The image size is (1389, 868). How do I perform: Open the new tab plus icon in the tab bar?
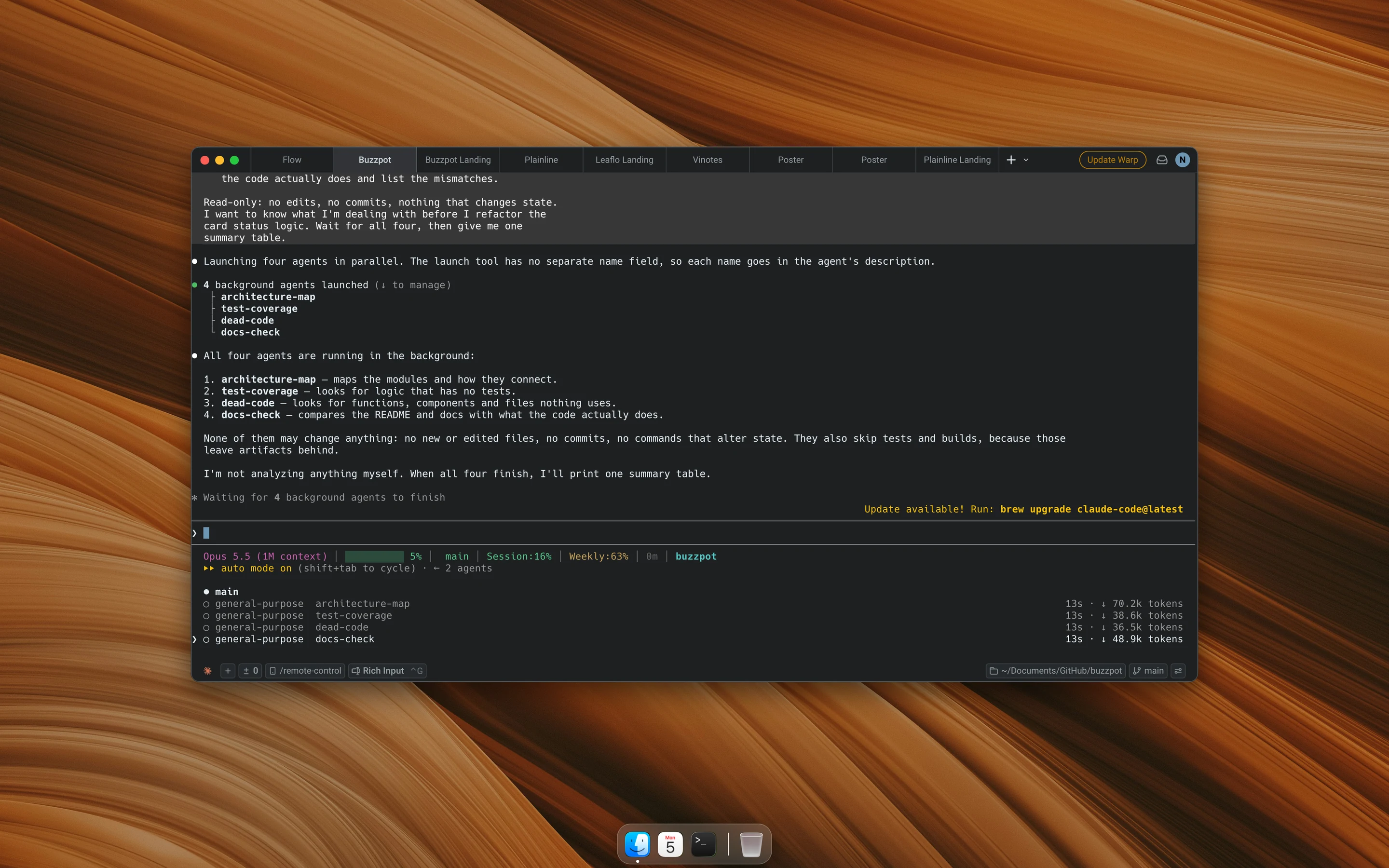(x=1011, y=160)
